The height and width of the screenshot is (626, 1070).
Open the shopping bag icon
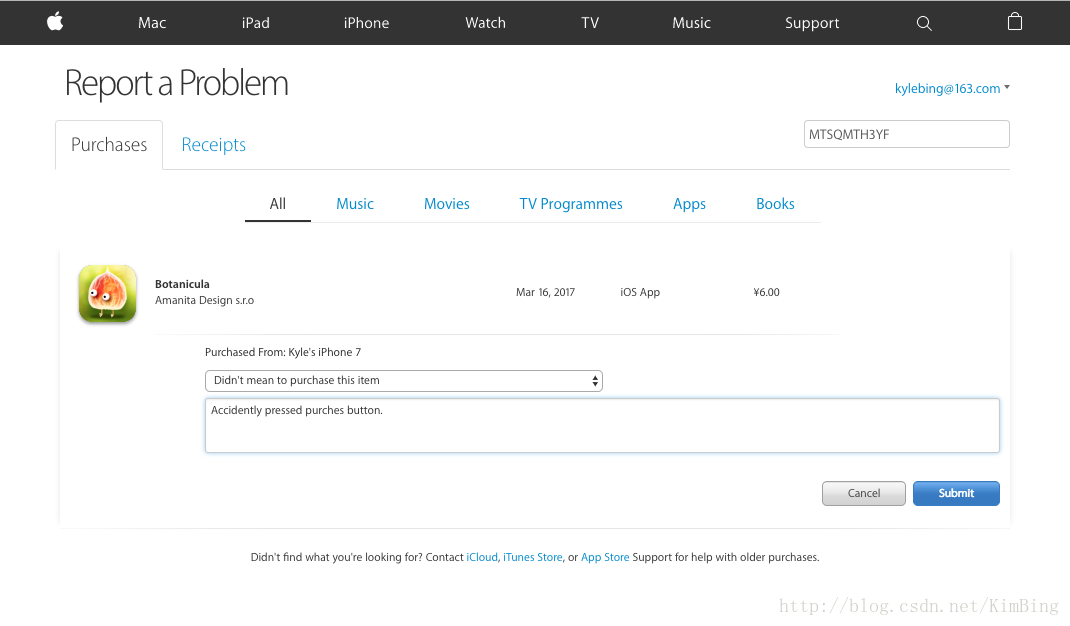coord(1015,22)
